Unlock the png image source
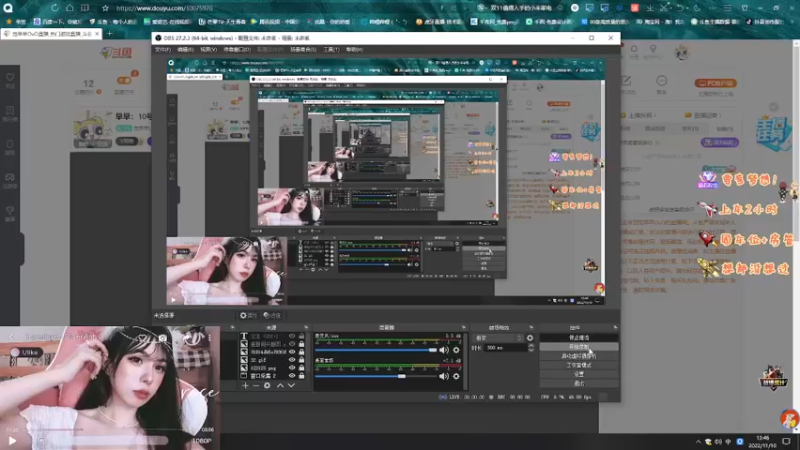800x450 pixels. tap(302, 368)
